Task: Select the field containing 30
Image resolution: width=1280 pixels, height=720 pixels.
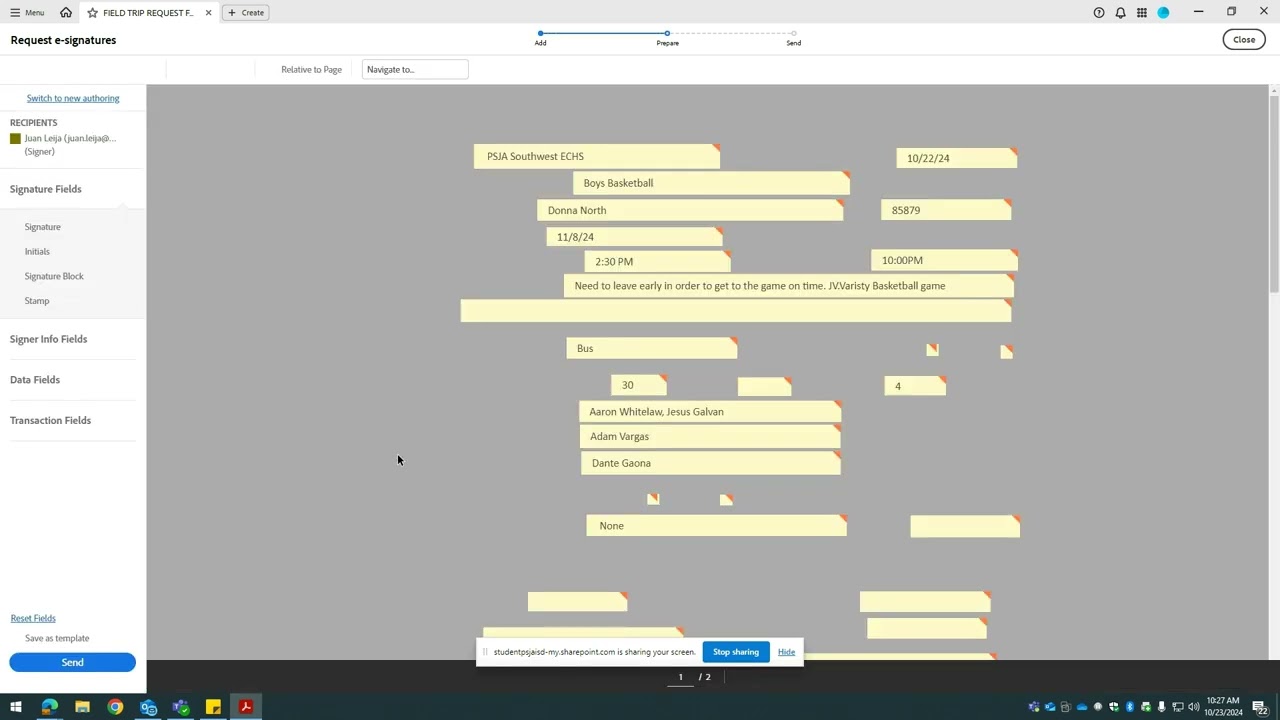Action: pos(639,385)
